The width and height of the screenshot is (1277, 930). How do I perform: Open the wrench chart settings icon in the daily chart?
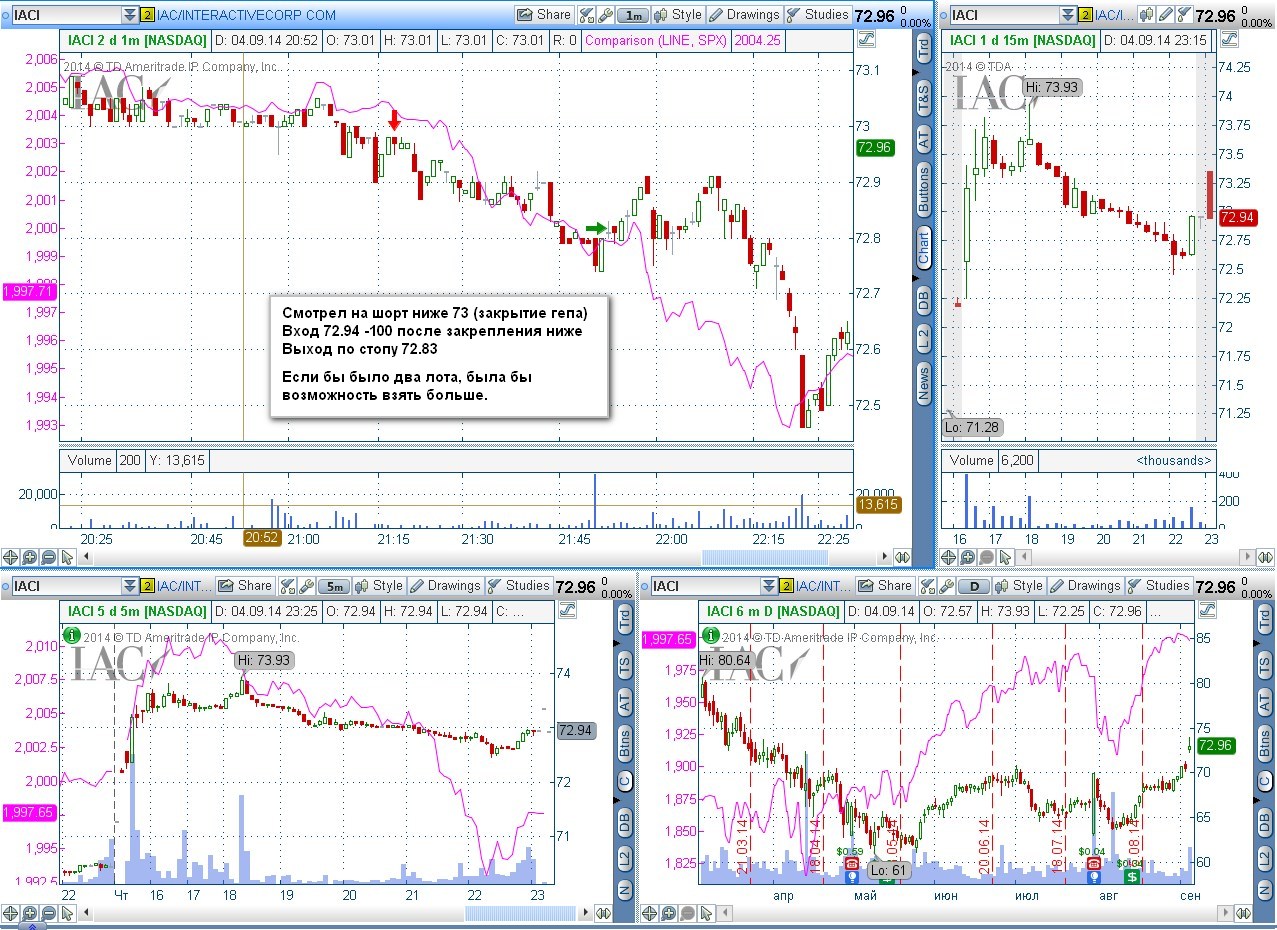tap(947, 586)
